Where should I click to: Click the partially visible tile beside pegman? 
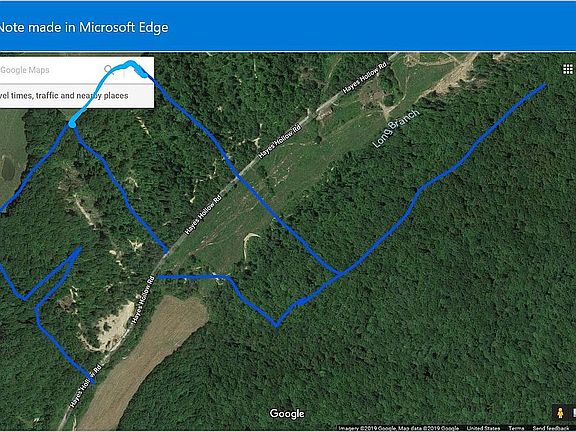point(573,413)
